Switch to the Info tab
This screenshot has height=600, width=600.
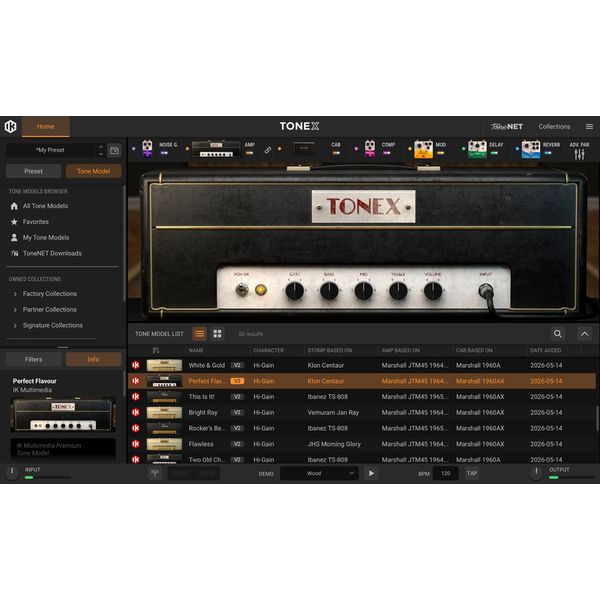click(x=93, y=359)
